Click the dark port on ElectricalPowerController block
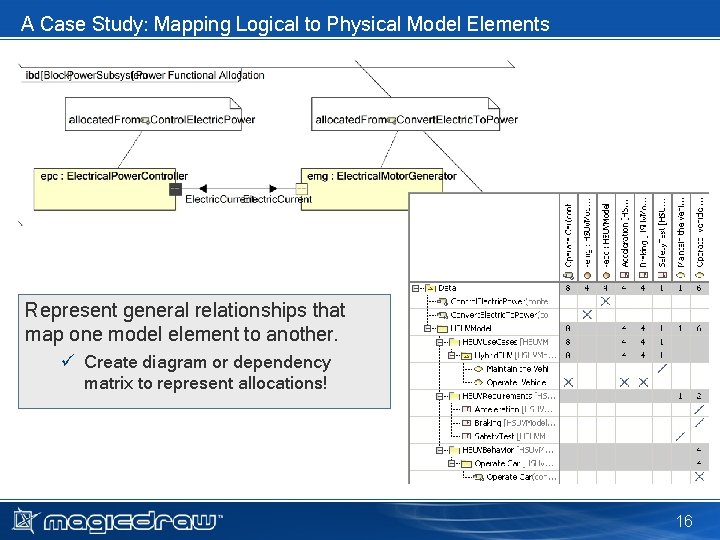Image resolution: width=720 pixels, height=540 pixels. 175,189
